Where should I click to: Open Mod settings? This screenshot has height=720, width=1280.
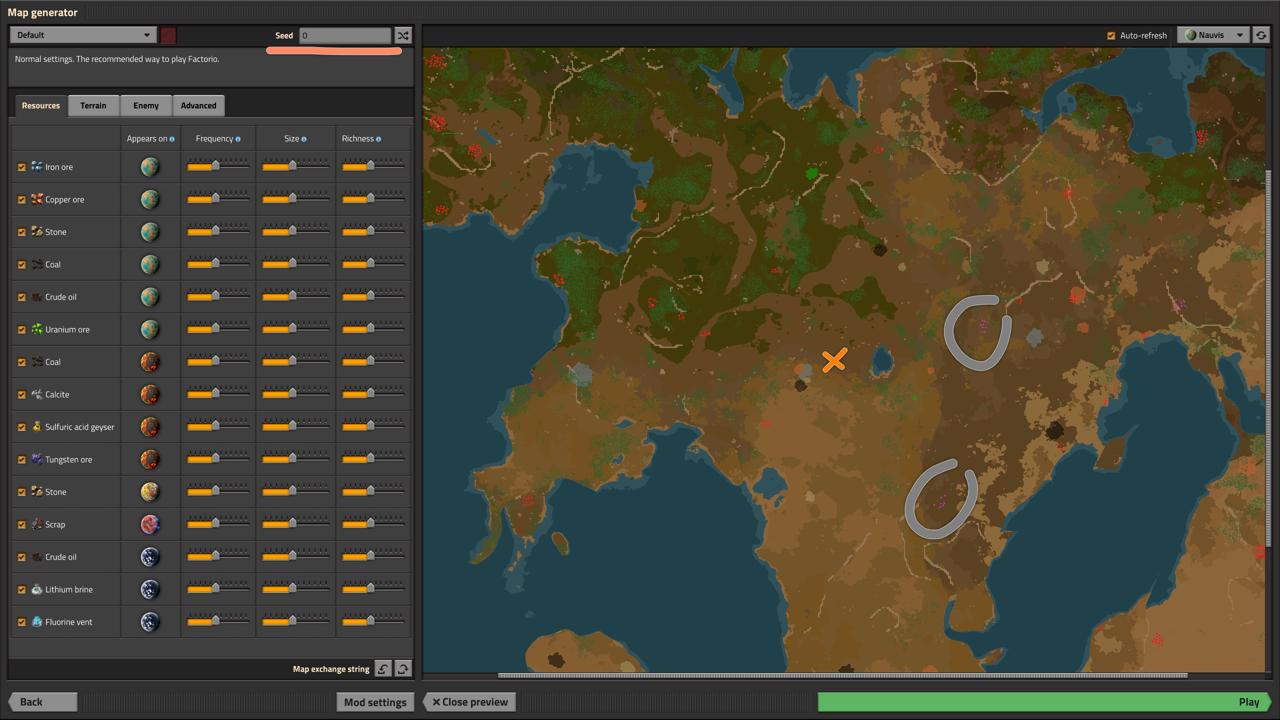(x=375, y=702)
